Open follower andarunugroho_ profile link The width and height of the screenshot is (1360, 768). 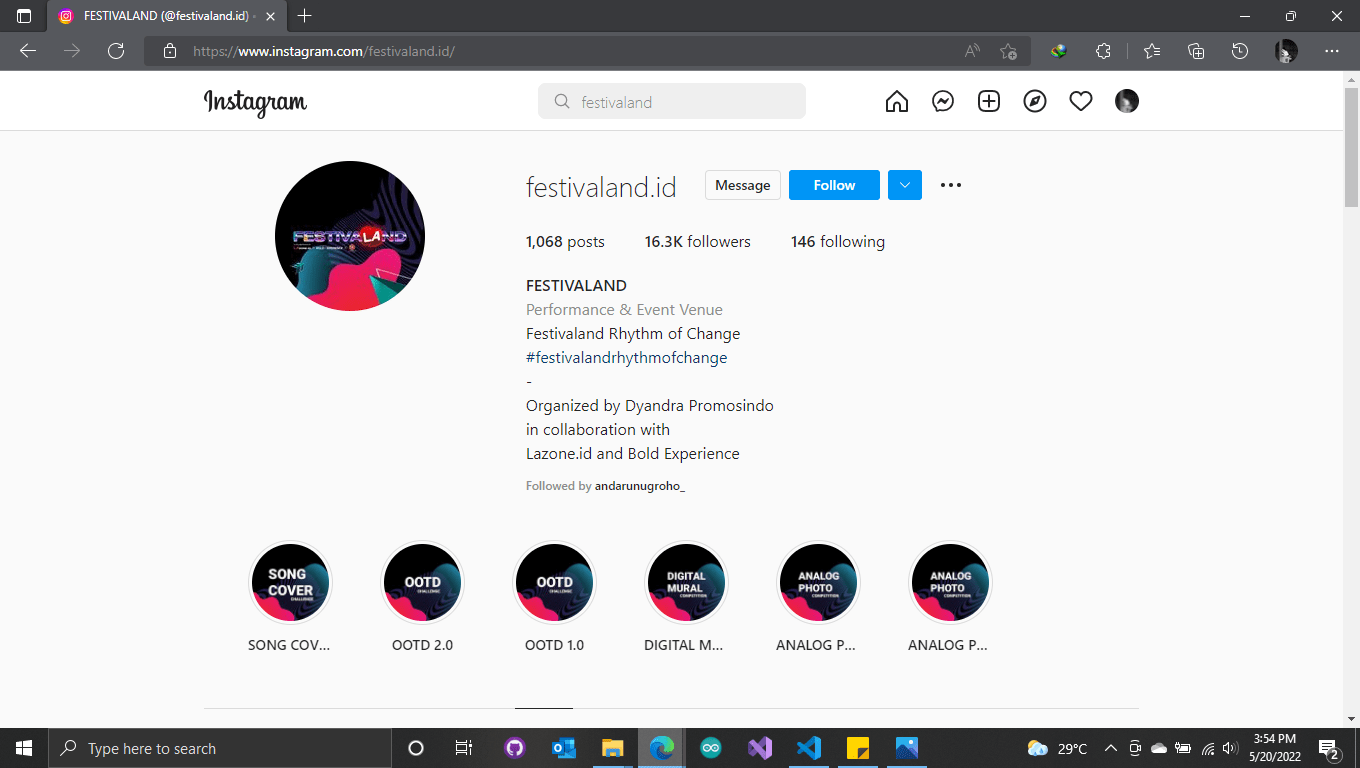pyautogui.click(x=639, y=486)
